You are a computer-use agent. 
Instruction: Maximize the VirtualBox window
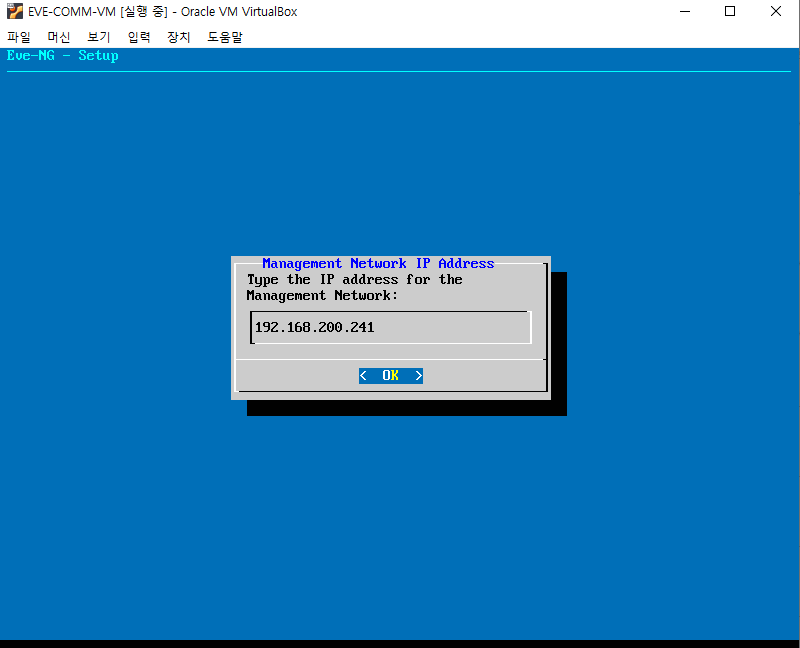[x=730, y=11]
